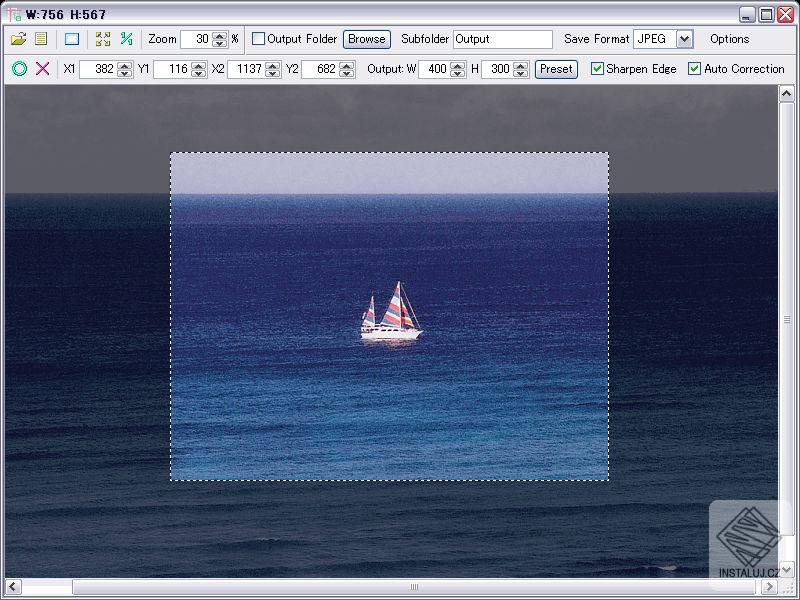This screenshot has height=600, width=800.
Task: Click the horizontal scrollbar thumb
Action: 416,587
